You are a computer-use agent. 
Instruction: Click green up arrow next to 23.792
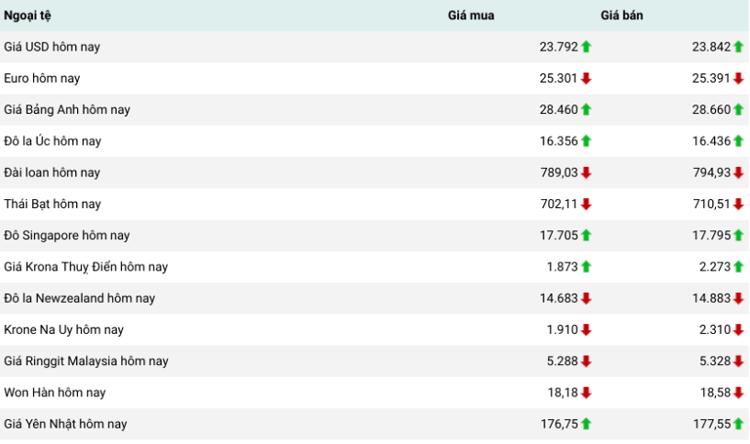[586, 47]
